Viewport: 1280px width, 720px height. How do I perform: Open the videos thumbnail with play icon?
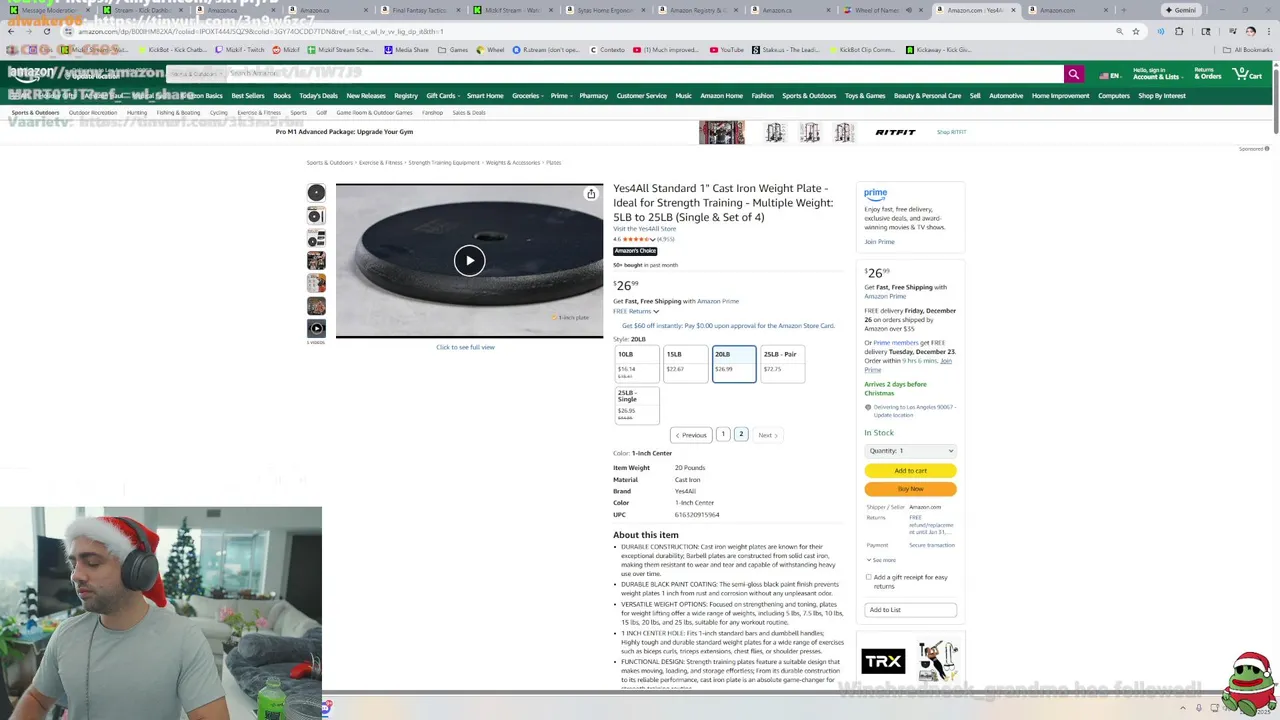pos(316,328)
